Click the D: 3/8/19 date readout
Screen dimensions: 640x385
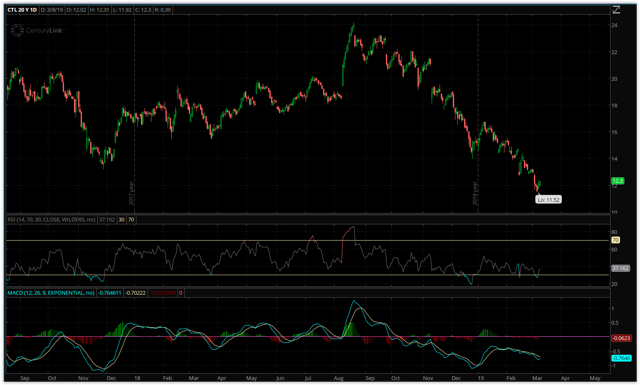coord(52,9)
